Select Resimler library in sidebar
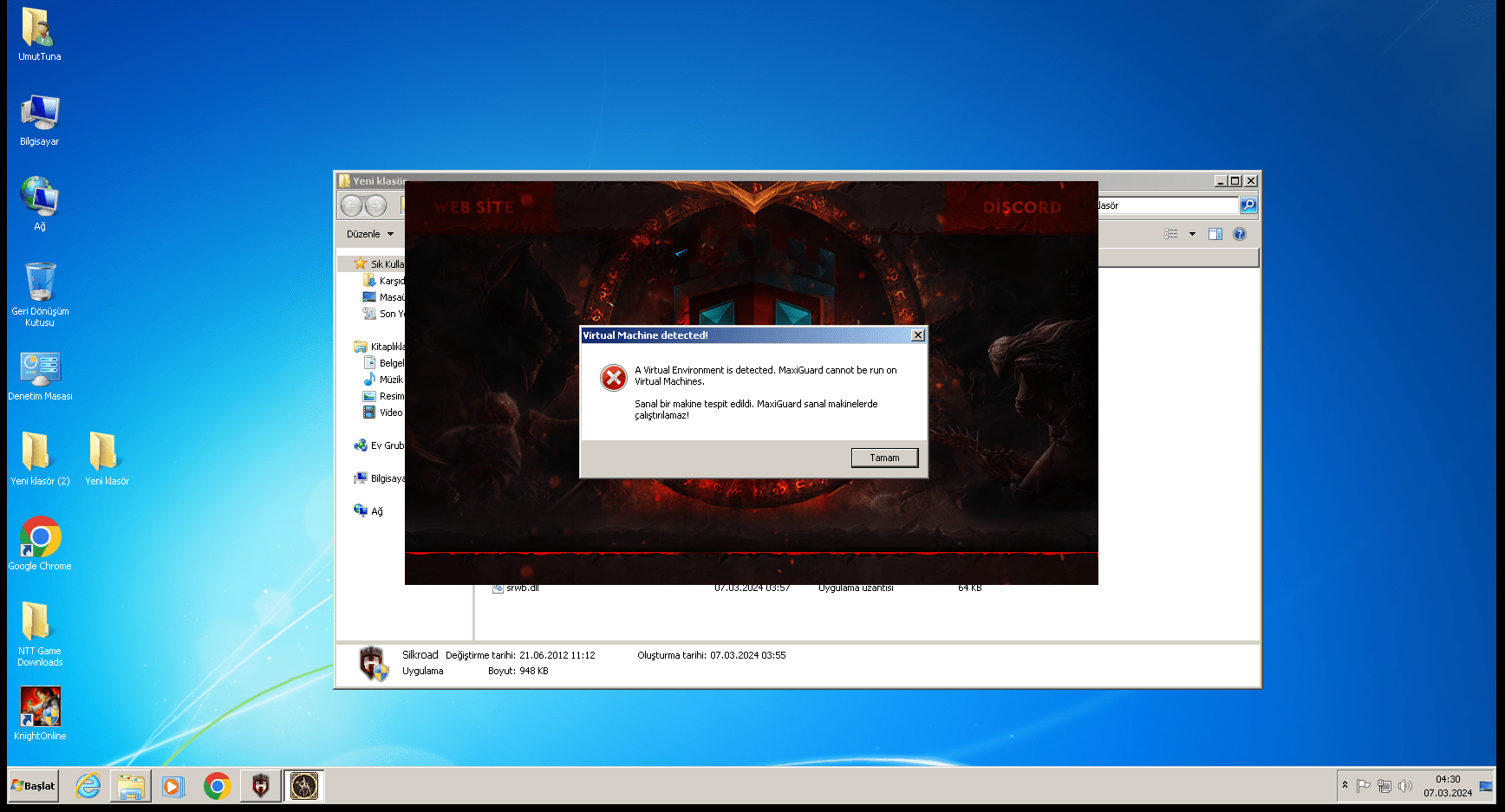Viewport: 1505px width, 812px height. pos(383,396)
